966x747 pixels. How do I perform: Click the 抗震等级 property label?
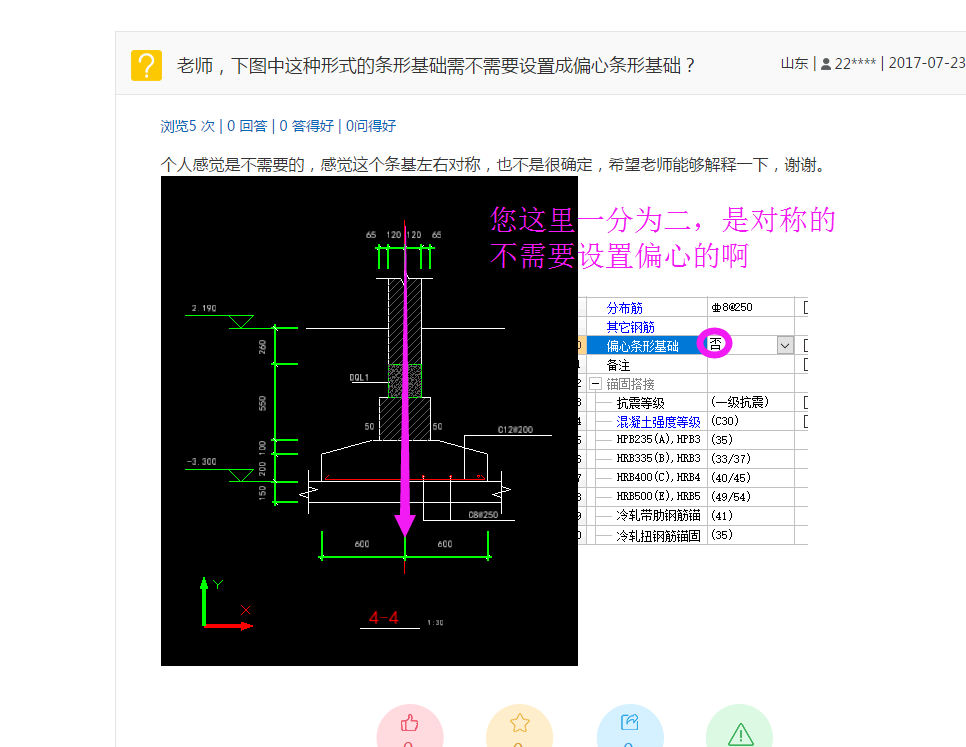[x=640, y=403]
